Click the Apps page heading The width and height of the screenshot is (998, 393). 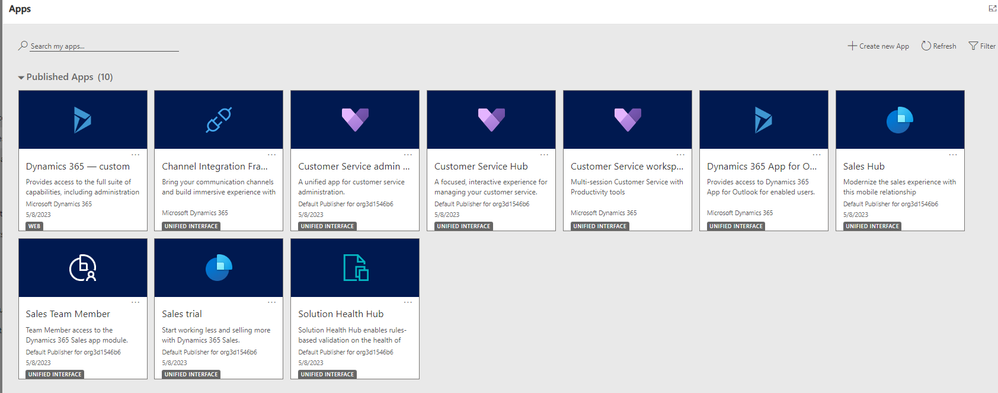point(19,9)
